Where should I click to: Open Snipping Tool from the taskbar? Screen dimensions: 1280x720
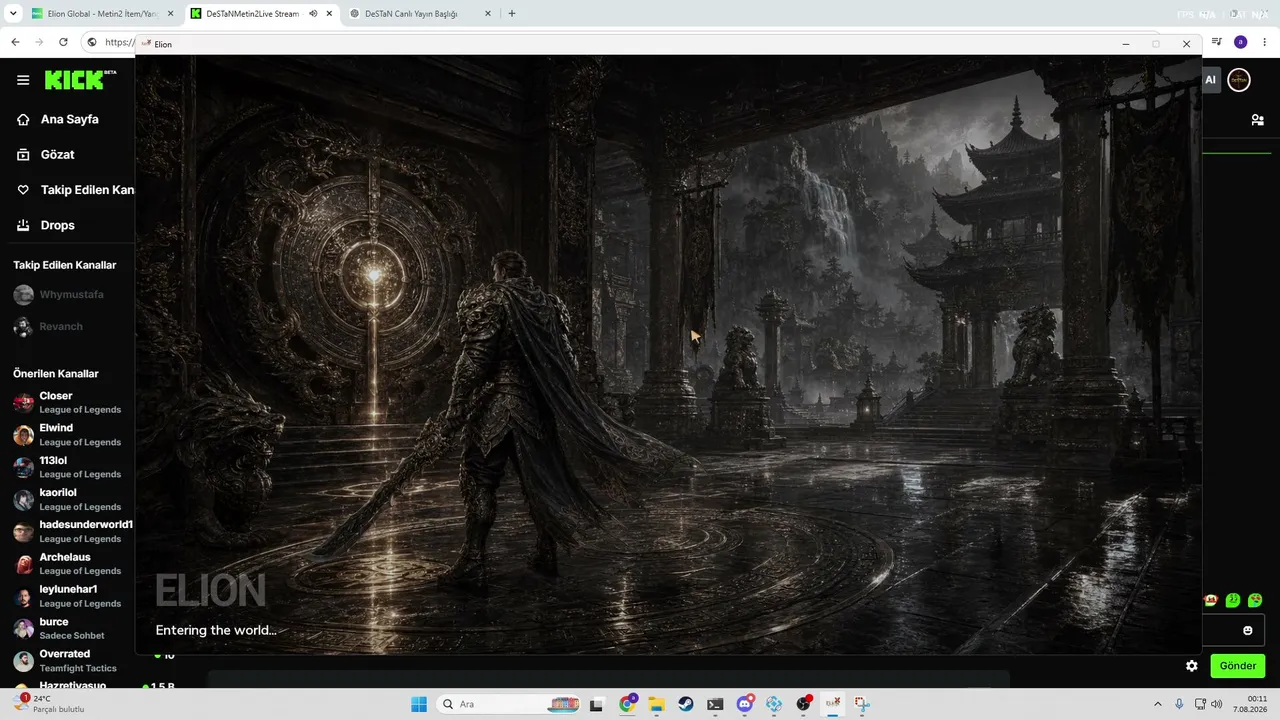click(x=862, y=704)
